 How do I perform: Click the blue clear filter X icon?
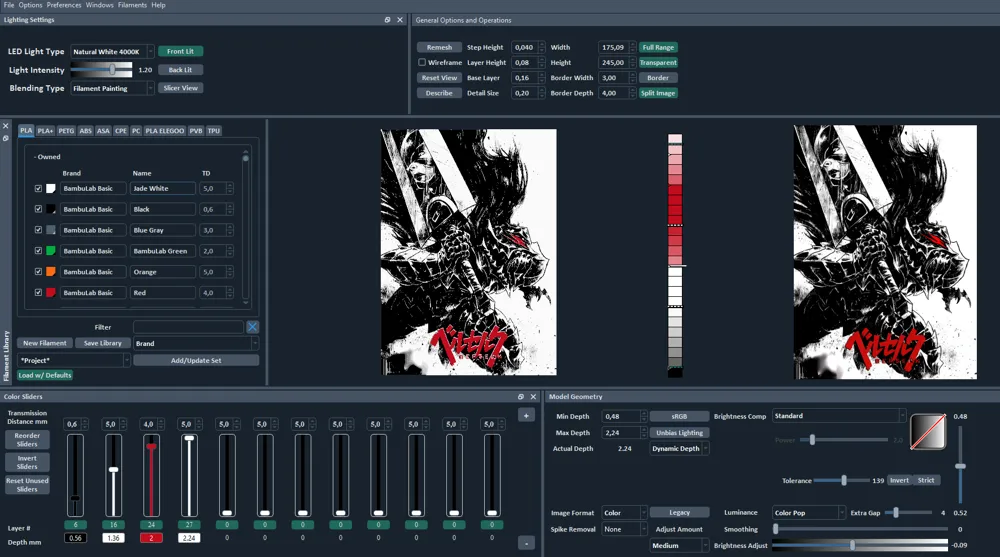pyautogui.click(x=253, y=327)
